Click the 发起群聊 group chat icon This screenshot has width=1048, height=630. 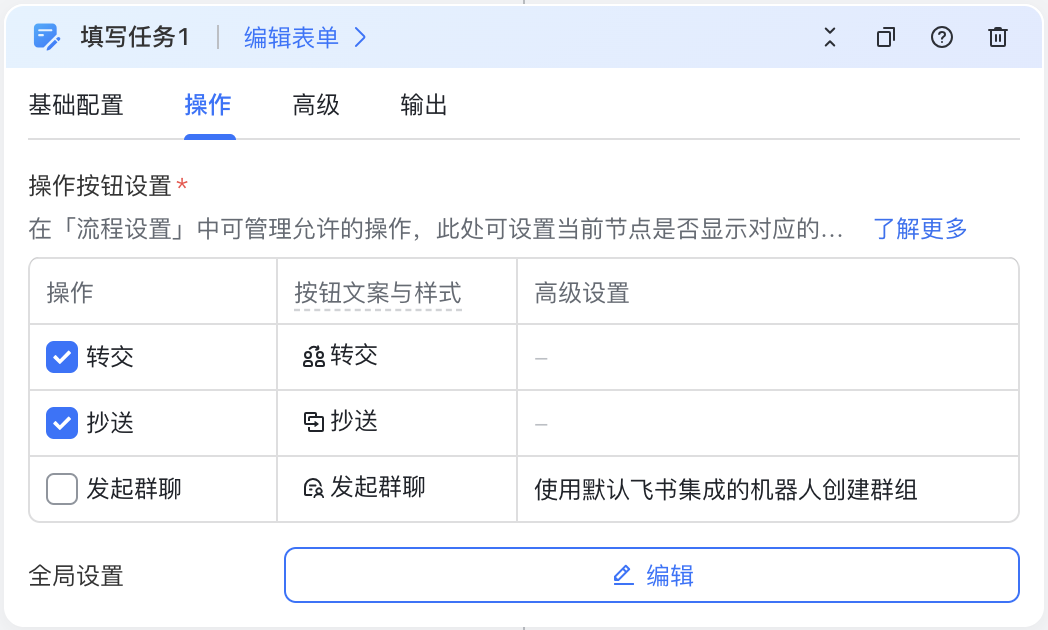tap(313, 488)
